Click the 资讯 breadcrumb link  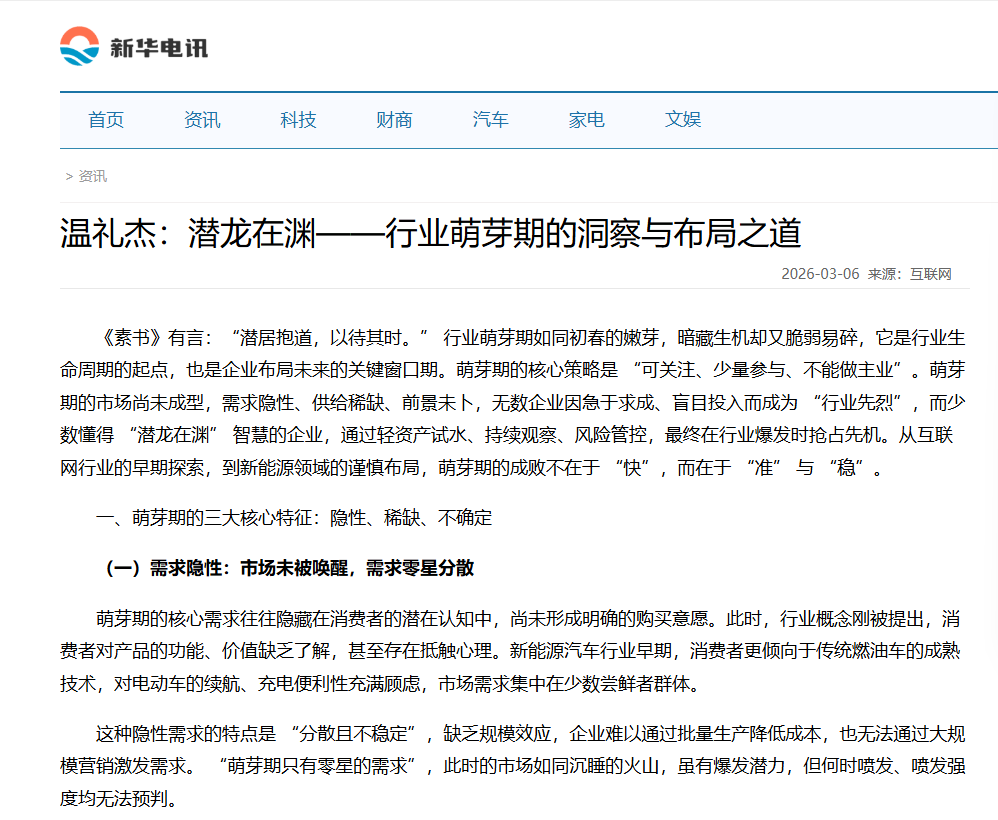91,176
